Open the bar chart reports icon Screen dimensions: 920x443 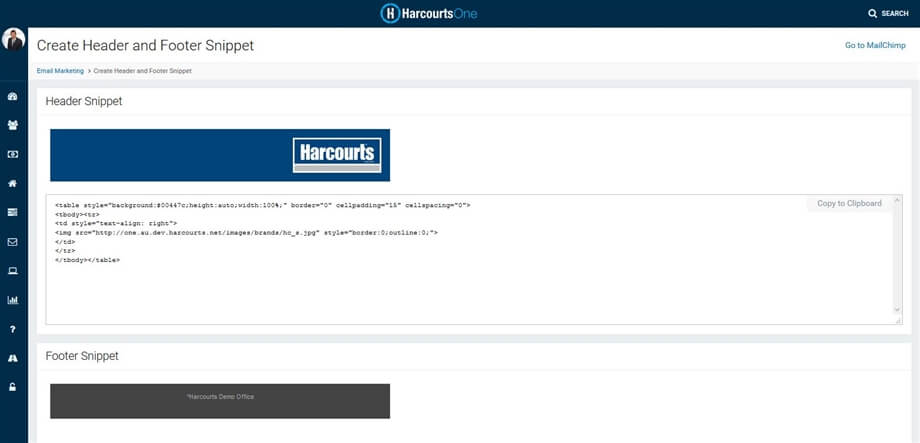pos(12,300)
